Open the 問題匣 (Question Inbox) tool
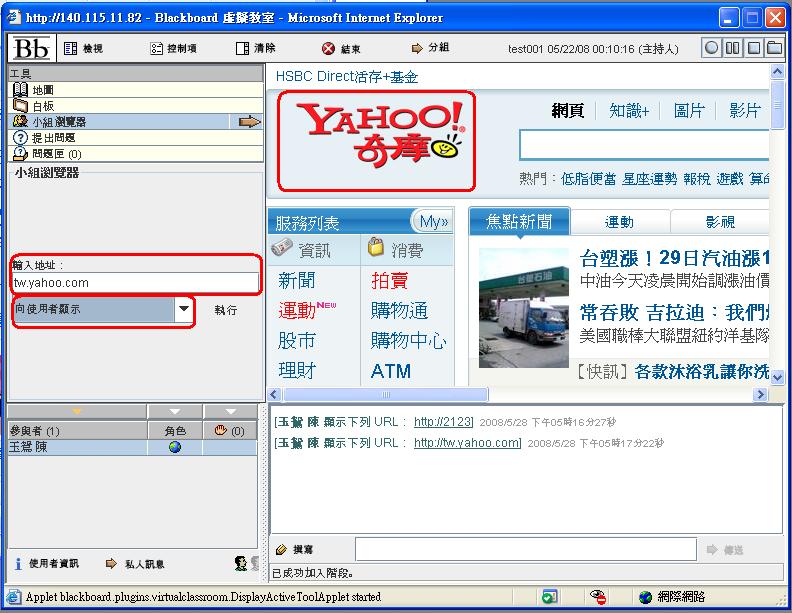 tap(55, 153)
